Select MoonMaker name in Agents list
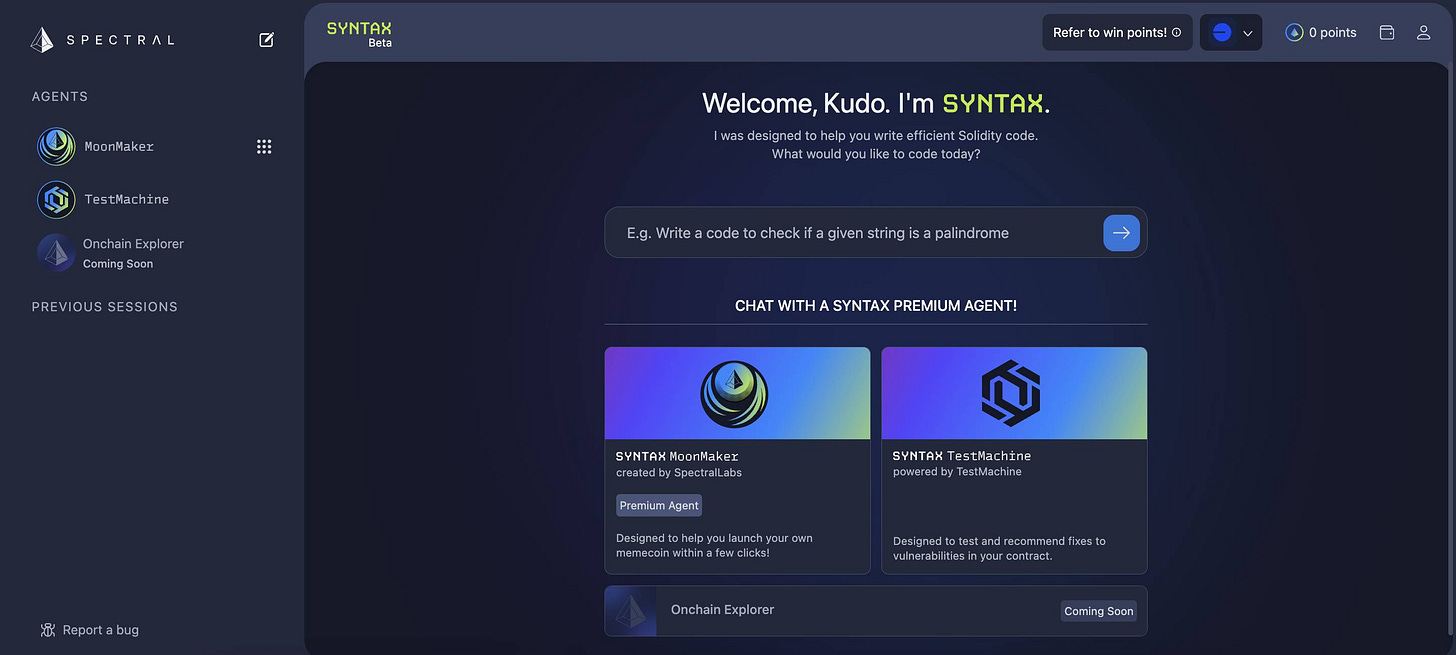Viewport: 1456px width, 655px height. point(119,146)
